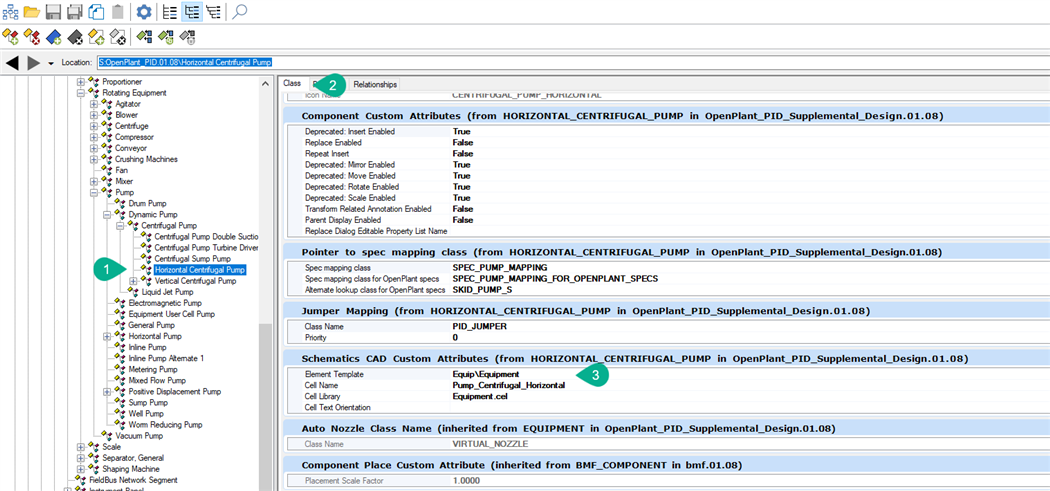Screen dimensions: 1050x491
Task: Expand the Blower tree node
Action: (94, 115)
